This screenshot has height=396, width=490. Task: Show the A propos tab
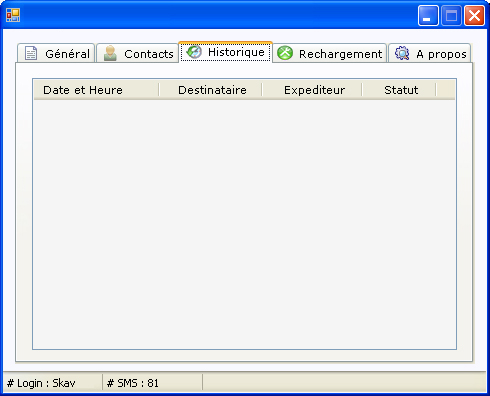(x=430, y=53)
